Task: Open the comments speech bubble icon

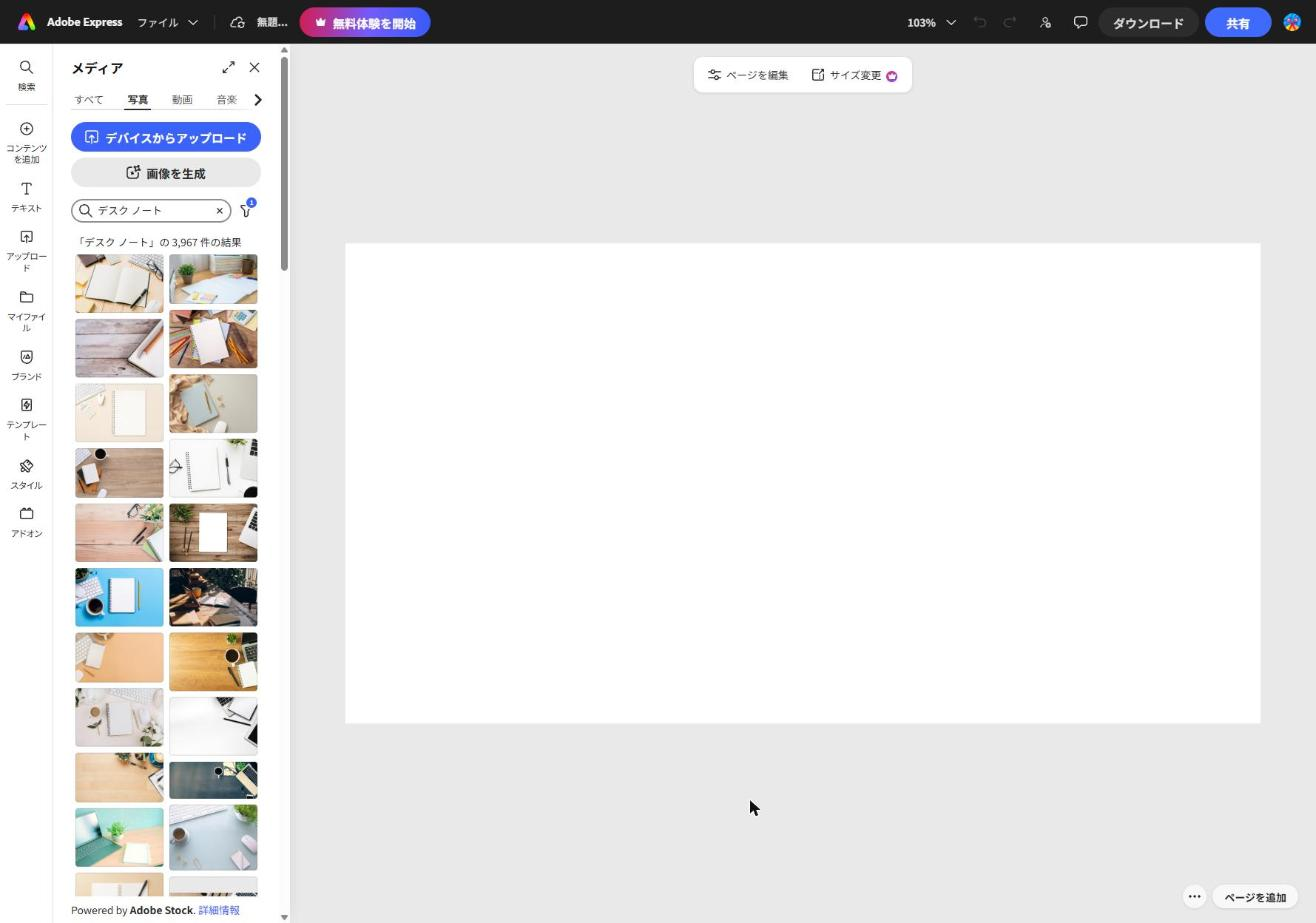Action: [x=1080, y=22]
